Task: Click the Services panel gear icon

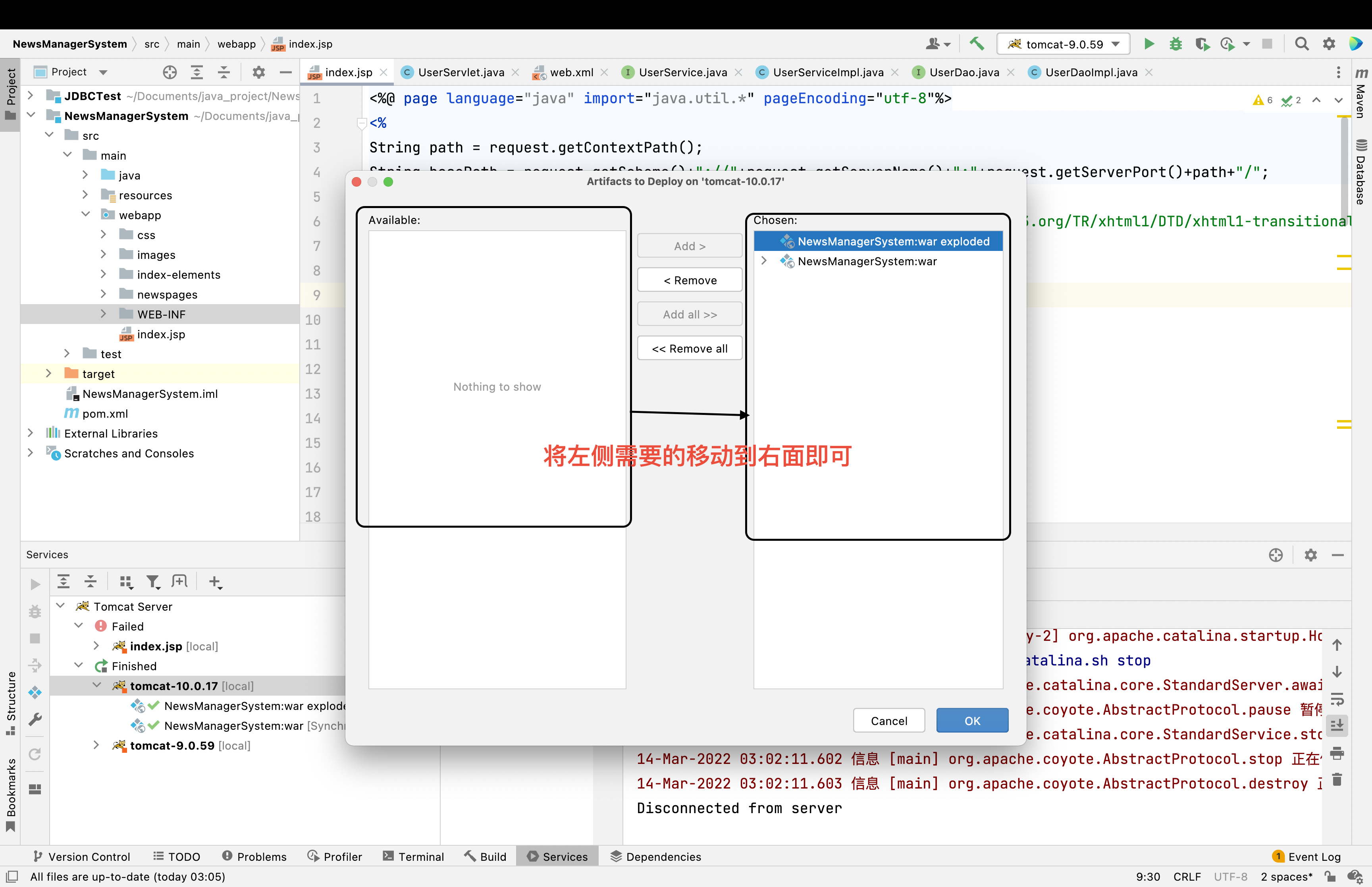Action: point(1311,555)
